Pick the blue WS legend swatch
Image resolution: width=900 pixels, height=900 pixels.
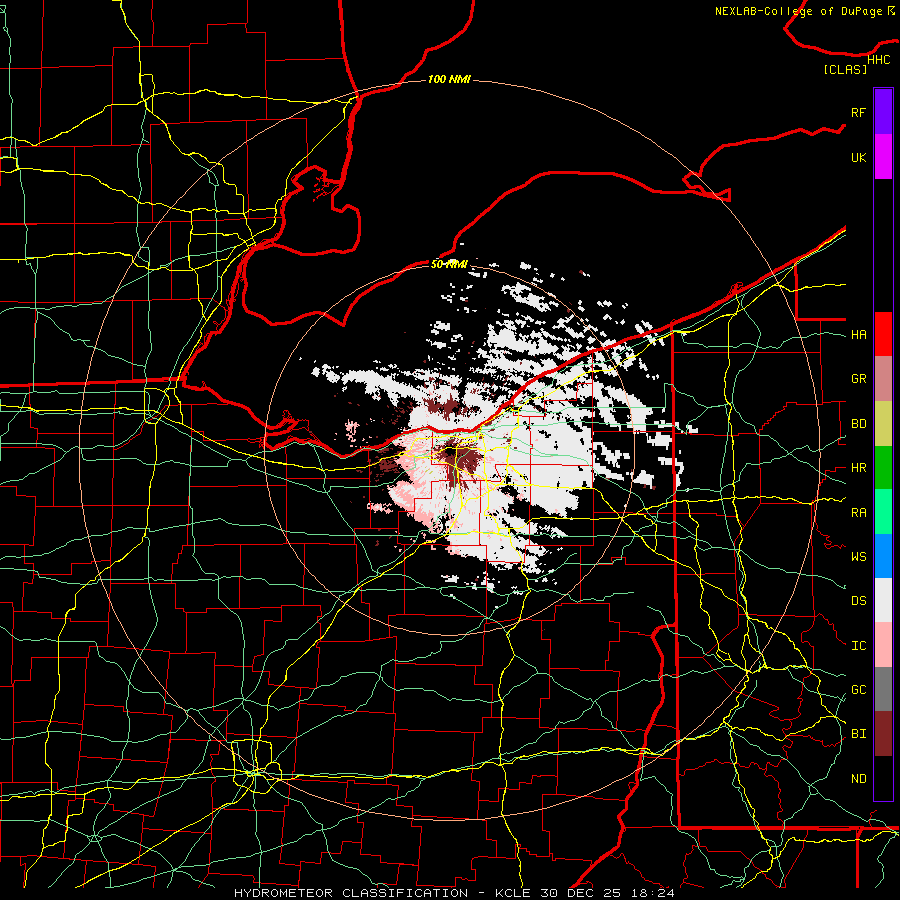tap(883, 556)
